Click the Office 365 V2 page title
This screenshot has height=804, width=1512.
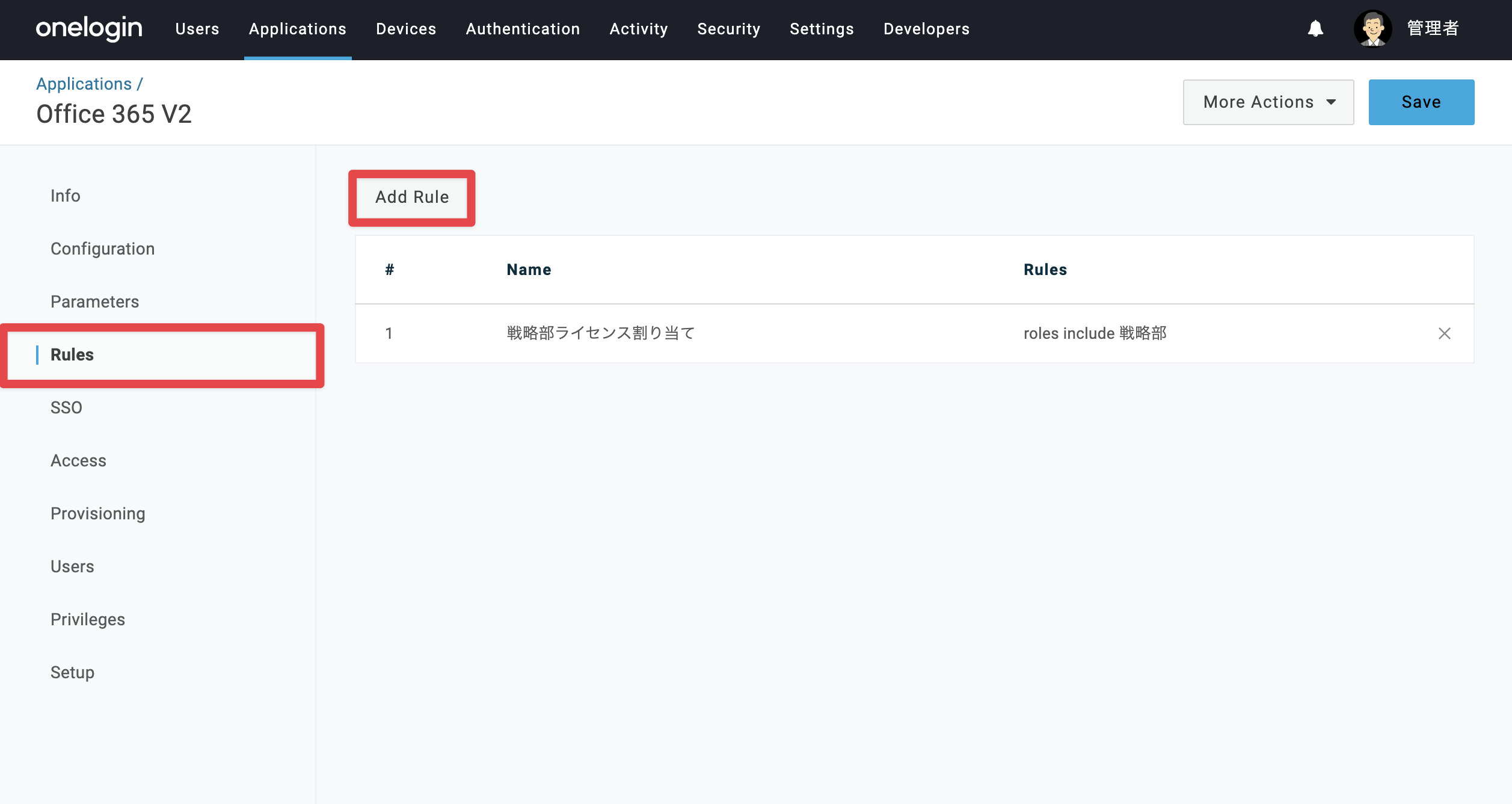[x=114, y=114]
